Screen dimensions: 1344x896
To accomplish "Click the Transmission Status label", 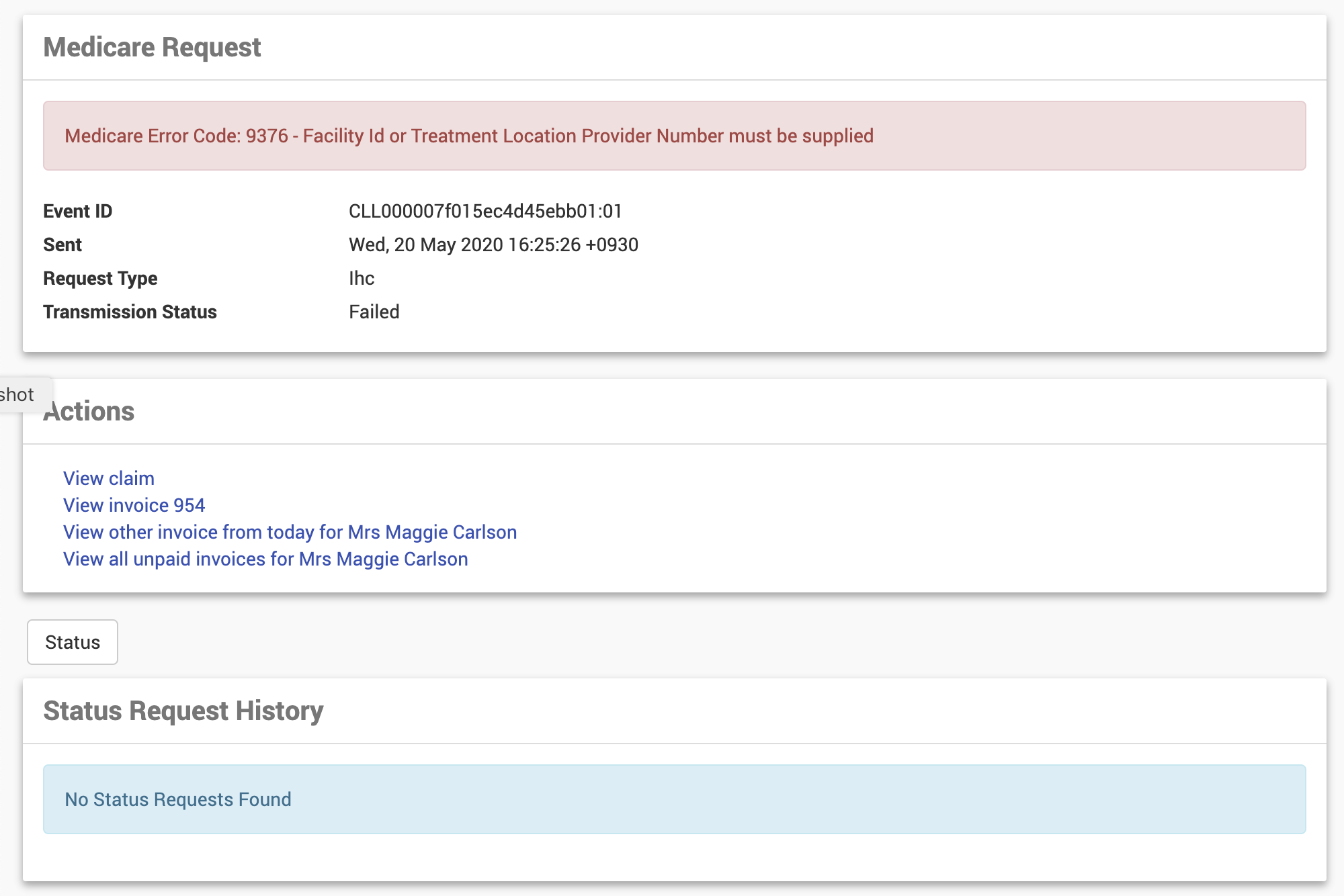I will pos(130,312).
